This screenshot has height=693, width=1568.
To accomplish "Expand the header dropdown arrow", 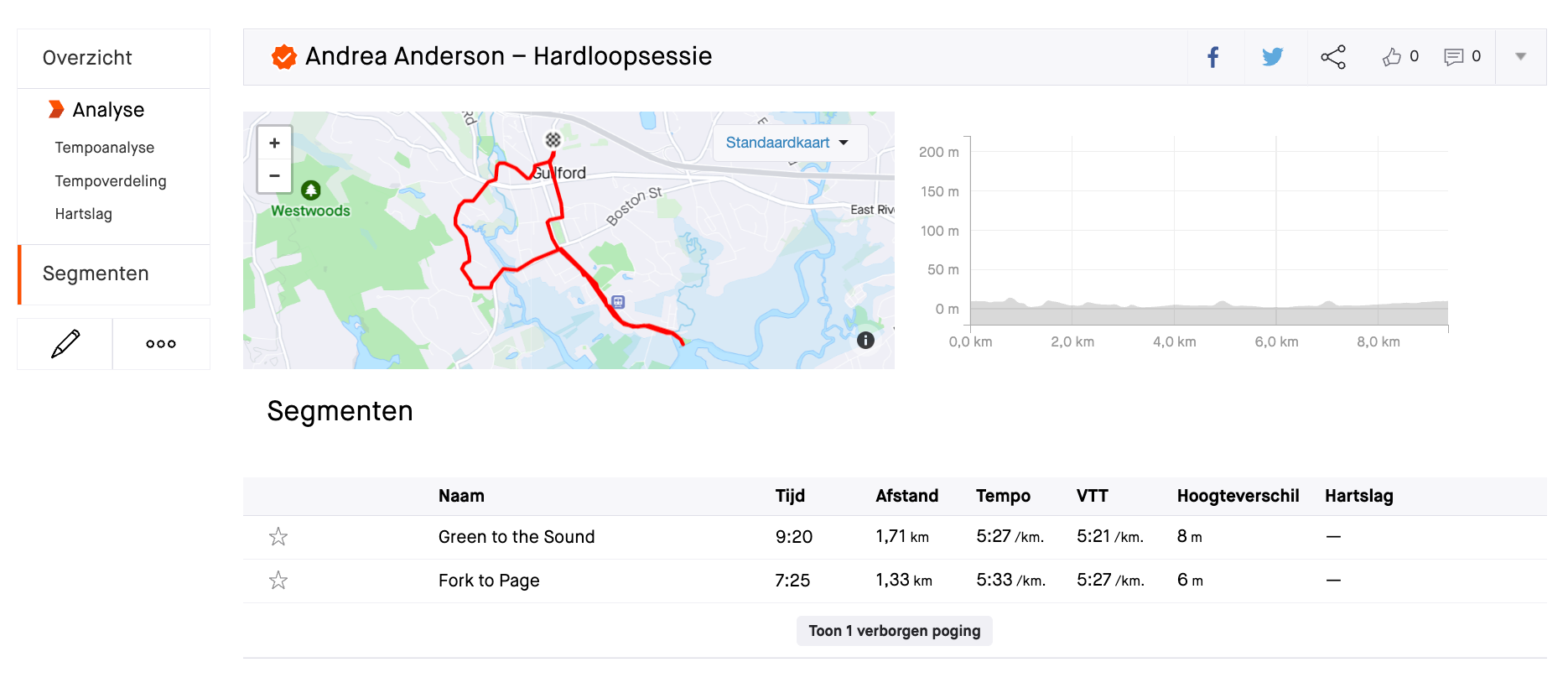I will [x=1520, y=57].
